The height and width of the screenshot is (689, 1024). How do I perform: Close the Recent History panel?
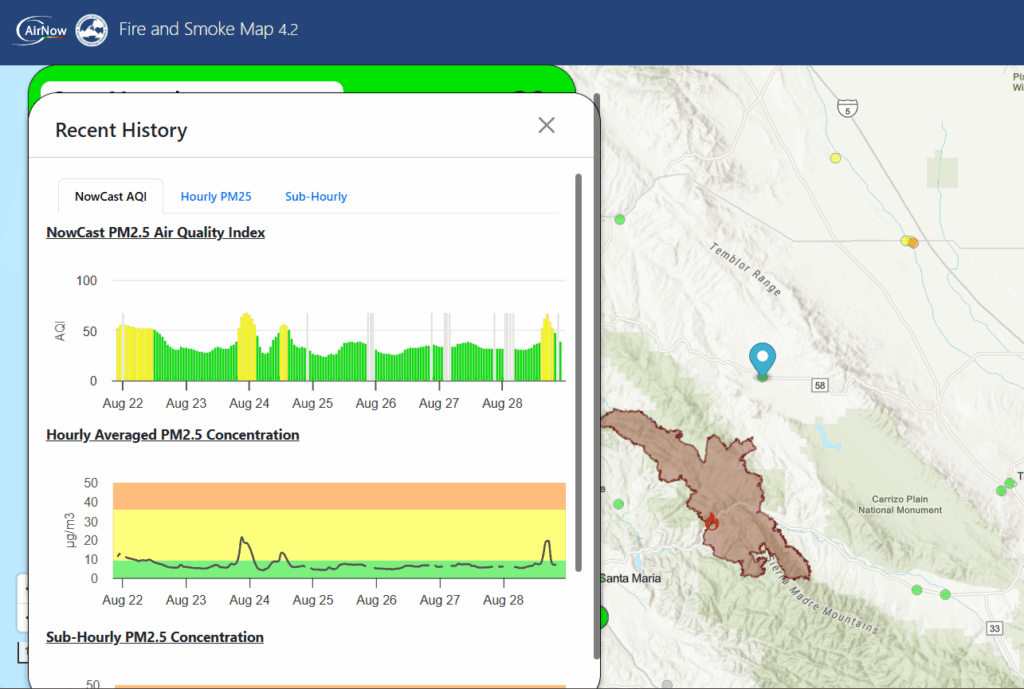click(546, 125)
